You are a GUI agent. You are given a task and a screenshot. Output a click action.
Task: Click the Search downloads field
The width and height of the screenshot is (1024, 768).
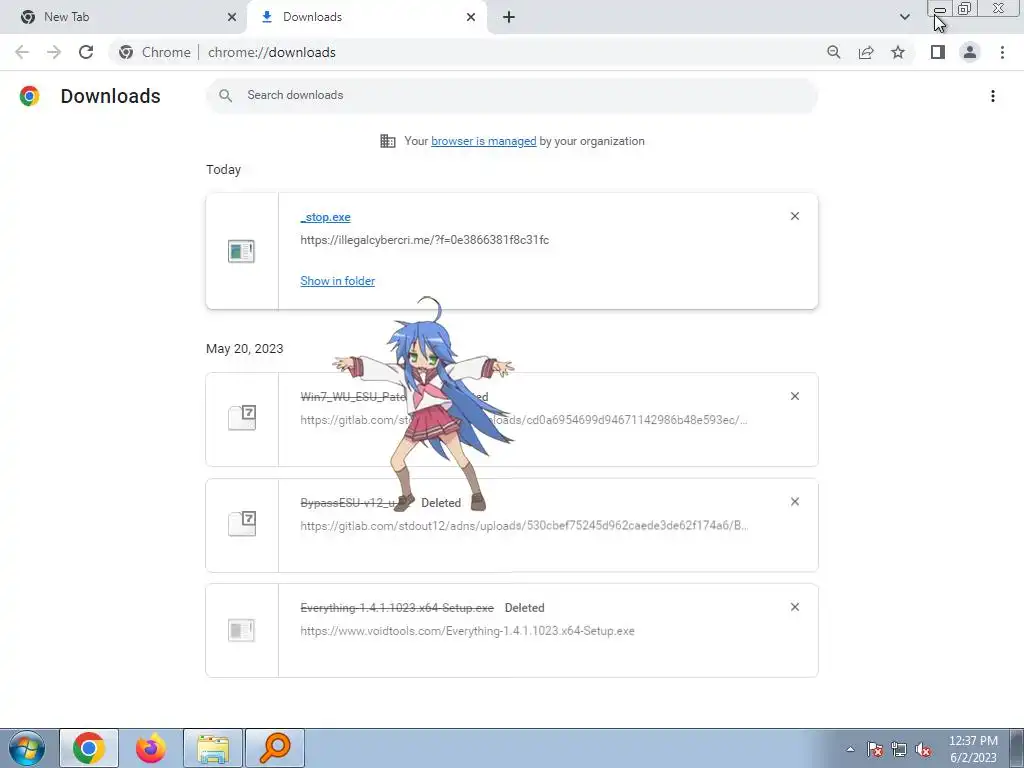pyautogui.click(x=511, y=95)
